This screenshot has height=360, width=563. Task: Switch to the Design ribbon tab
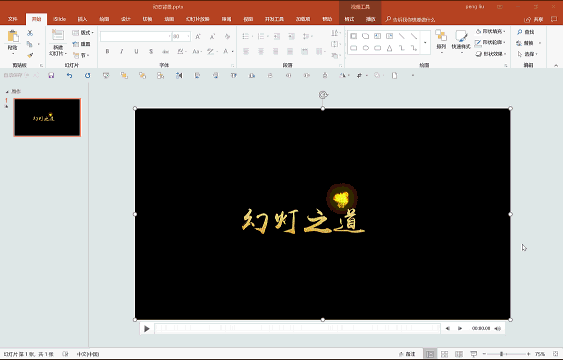(126, 19)
